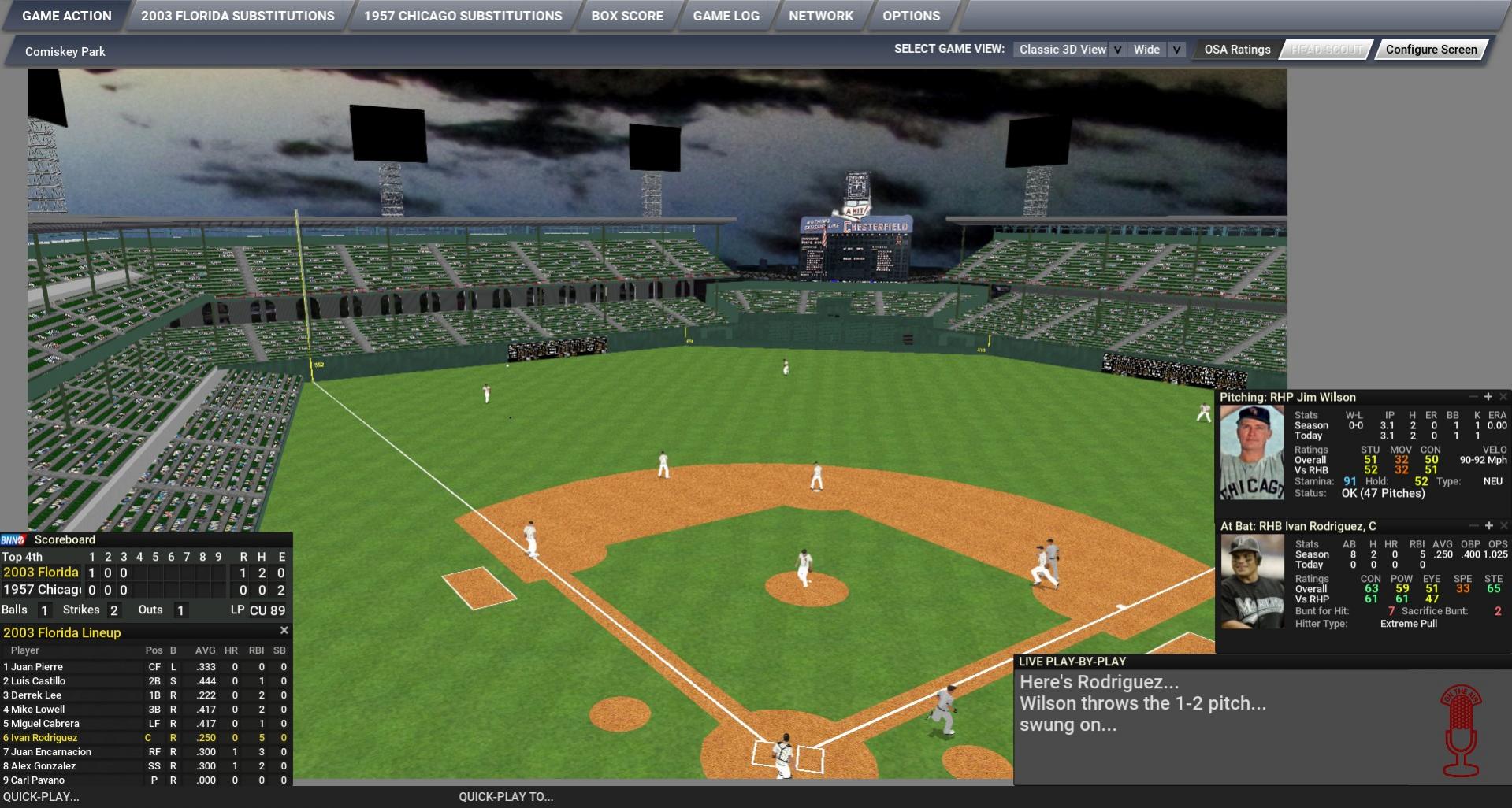This screenshot has width=1512, height=808.
Task: Go to 2003 Florida Substitutions tab
Action: pos(237,16)
